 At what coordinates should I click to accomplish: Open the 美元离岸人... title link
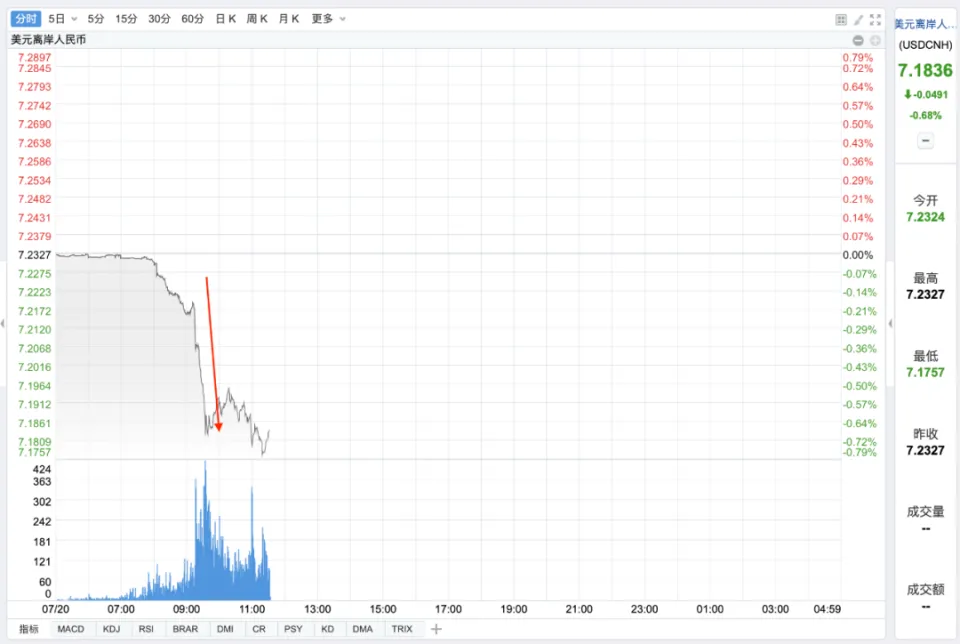pos(925,23)
